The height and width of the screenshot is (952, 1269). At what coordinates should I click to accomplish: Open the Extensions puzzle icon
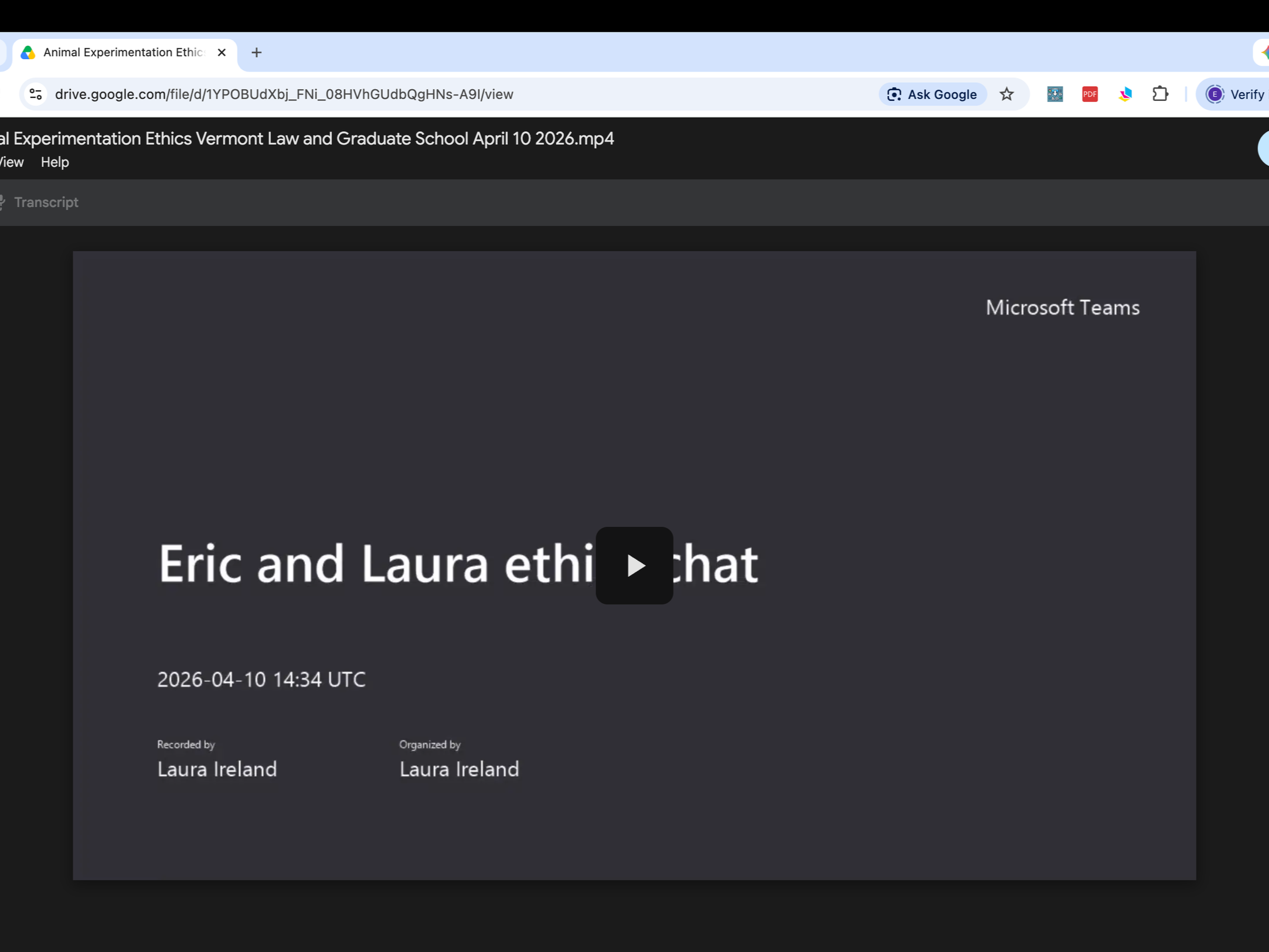[x=1160, y=94]
